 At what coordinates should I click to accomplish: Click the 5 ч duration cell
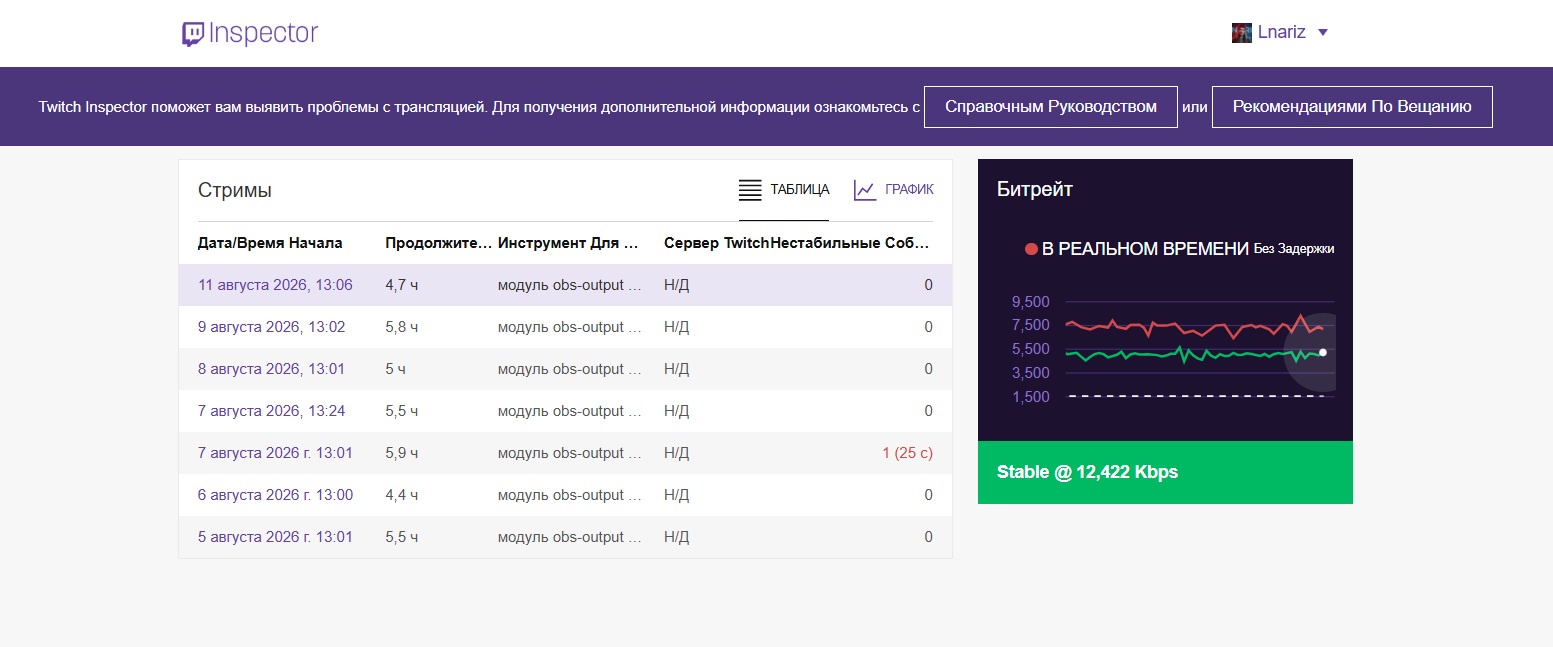[x=395, y=369]
